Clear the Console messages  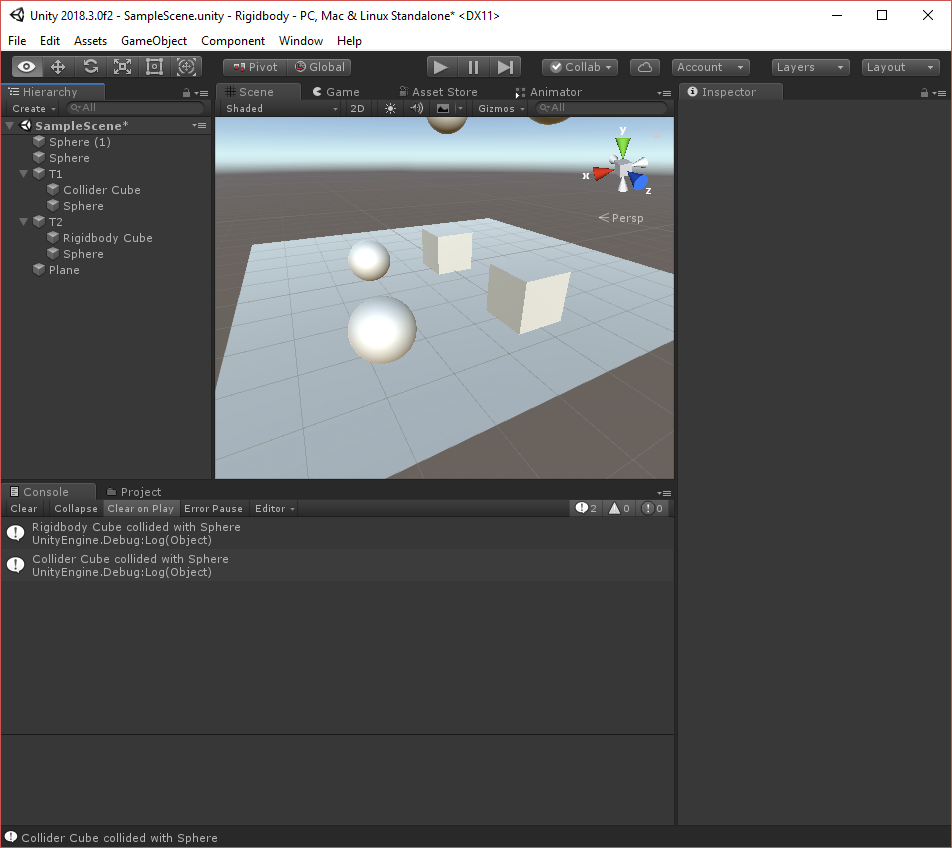coord(23,508)
